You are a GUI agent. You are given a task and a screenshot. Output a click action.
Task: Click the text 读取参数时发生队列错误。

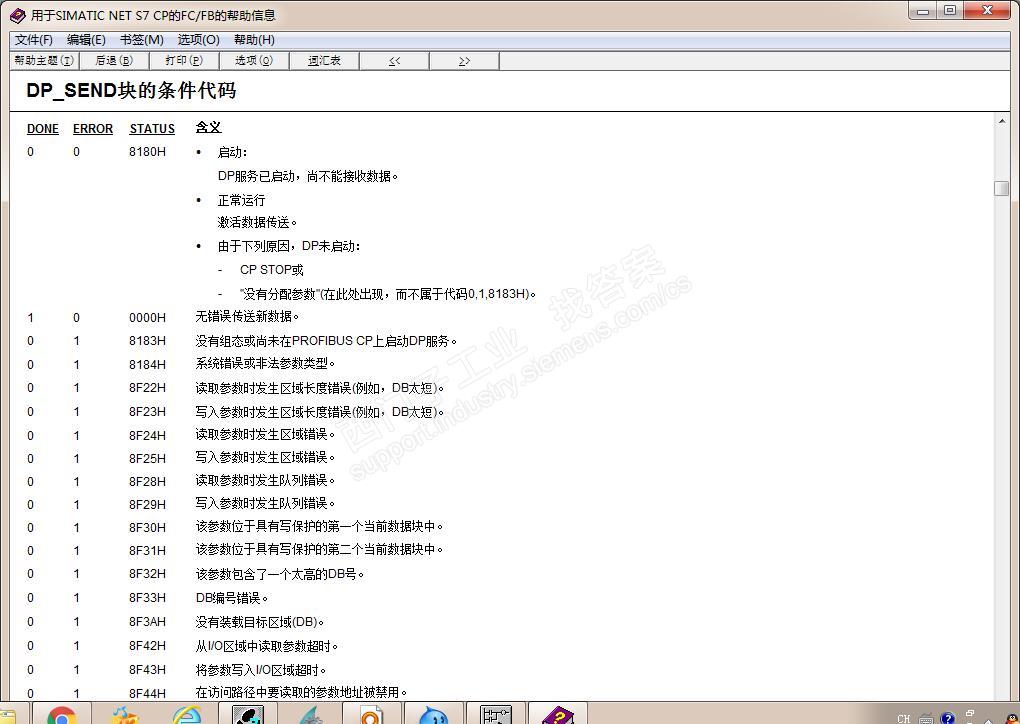point(265,481)
